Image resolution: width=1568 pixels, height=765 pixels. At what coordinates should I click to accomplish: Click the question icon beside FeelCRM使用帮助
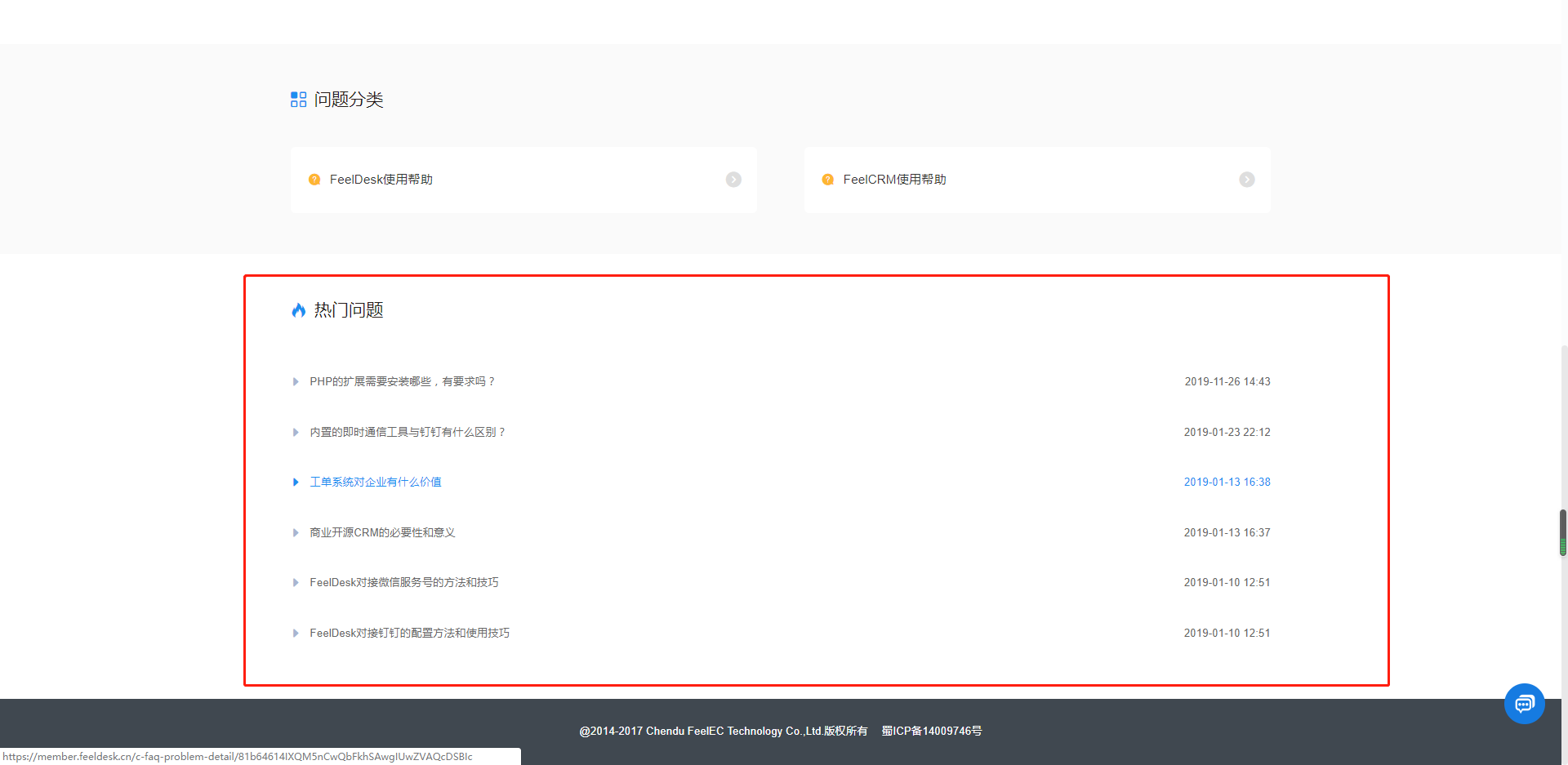pos(827,180)
